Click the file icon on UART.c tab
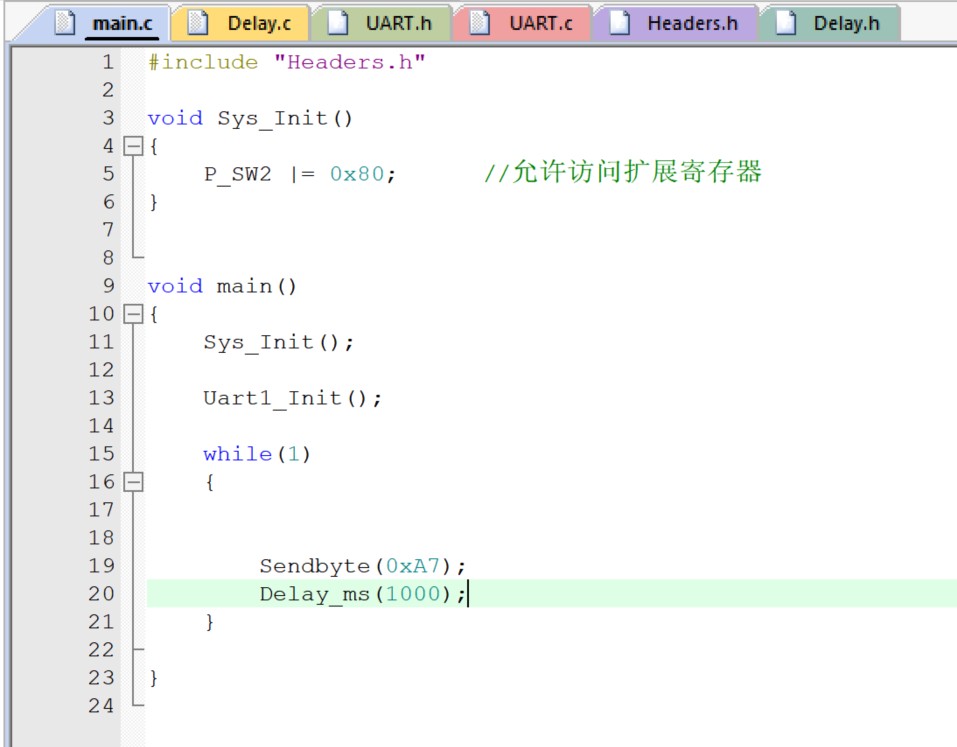Image resolution: width=957 pixels, height=747 pixels. click(x=480, y=22)
